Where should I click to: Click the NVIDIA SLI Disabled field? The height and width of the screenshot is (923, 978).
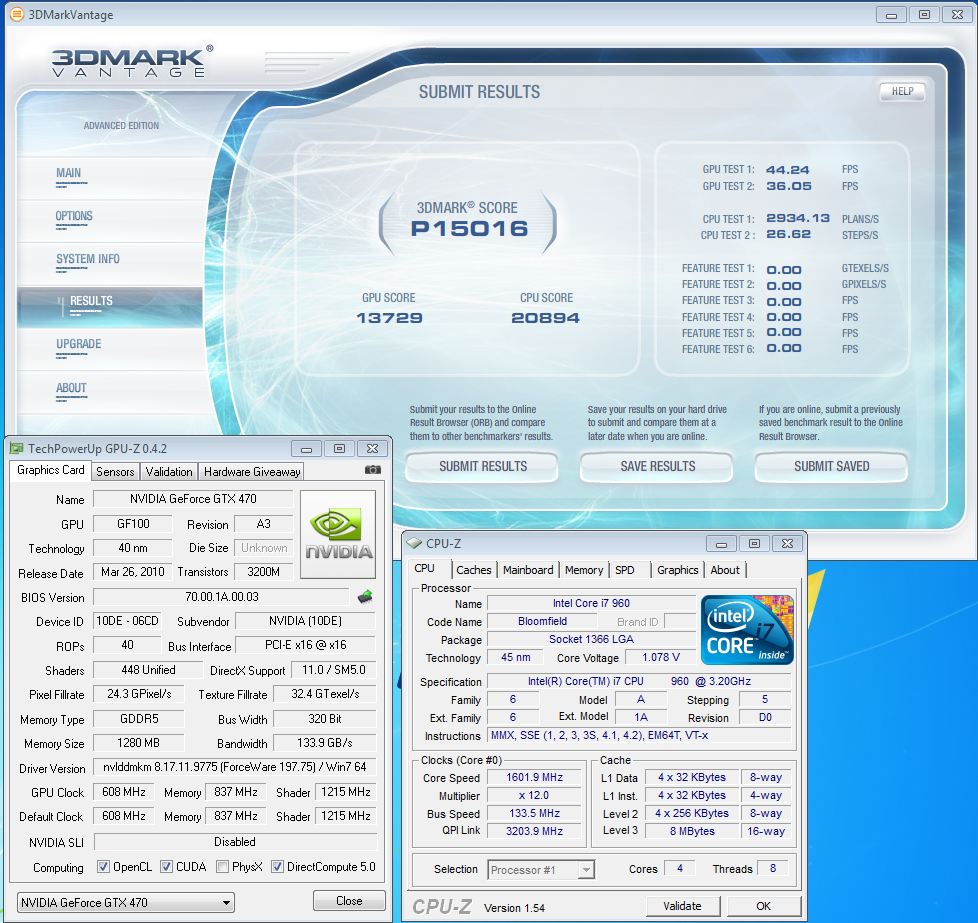[235, 842]
